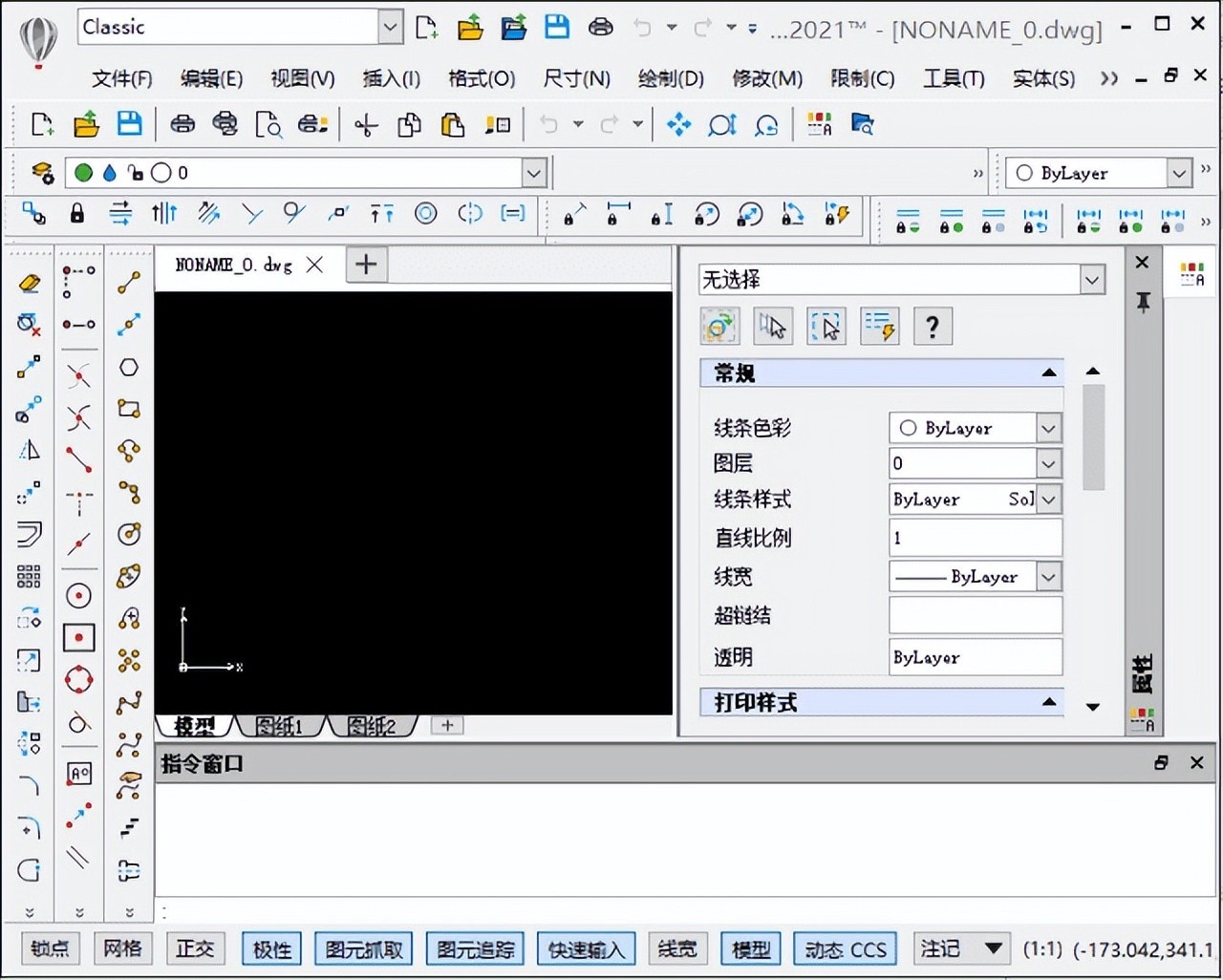This screenshot has height=980, width=1223.
Task: Click the 线宽 button in the status bar
Action: click(x=677, y=948)
